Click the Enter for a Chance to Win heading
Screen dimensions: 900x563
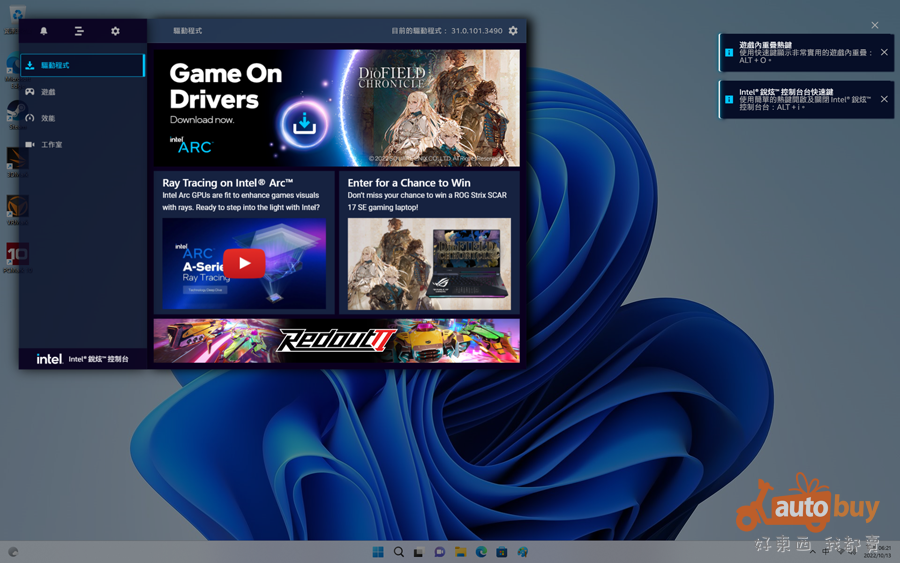(409, 183)
